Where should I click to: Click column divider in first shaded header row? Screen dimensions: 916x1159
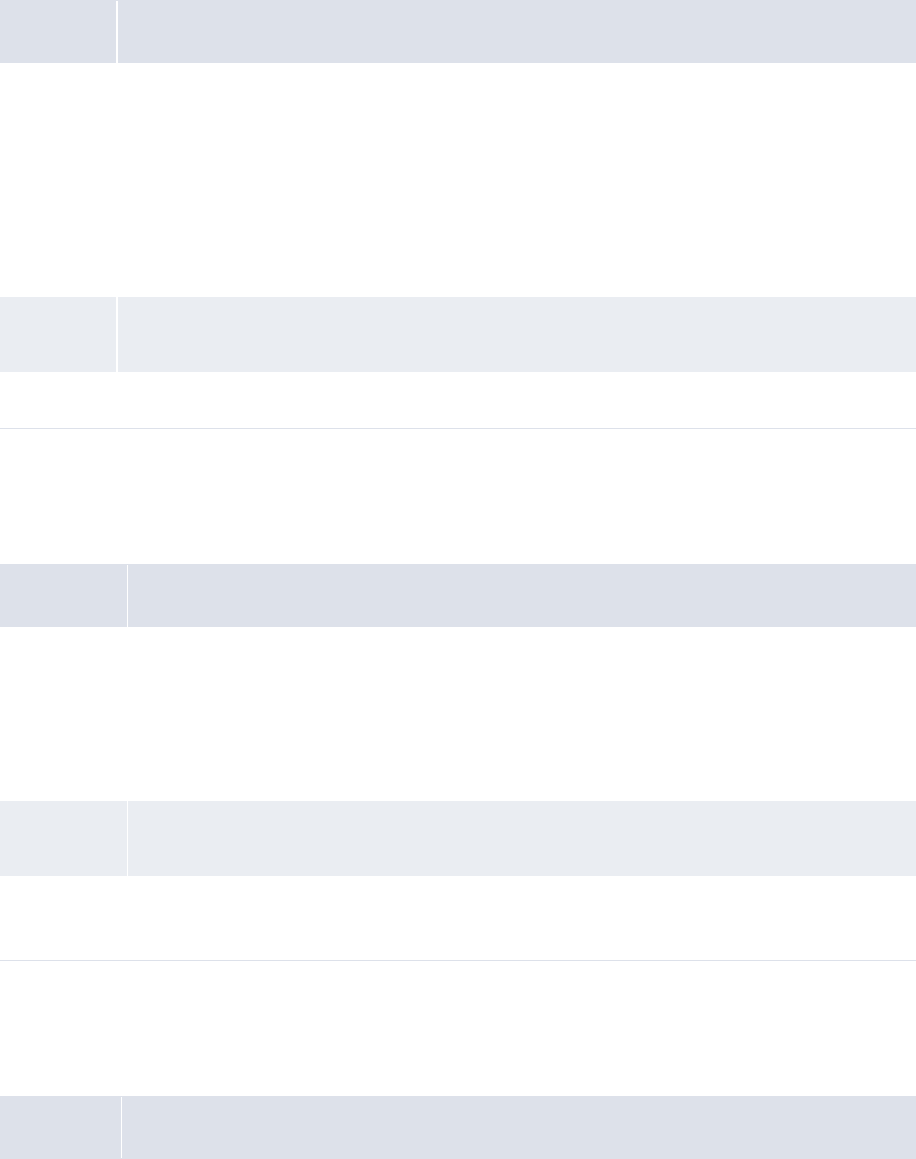tap(117, 31)
